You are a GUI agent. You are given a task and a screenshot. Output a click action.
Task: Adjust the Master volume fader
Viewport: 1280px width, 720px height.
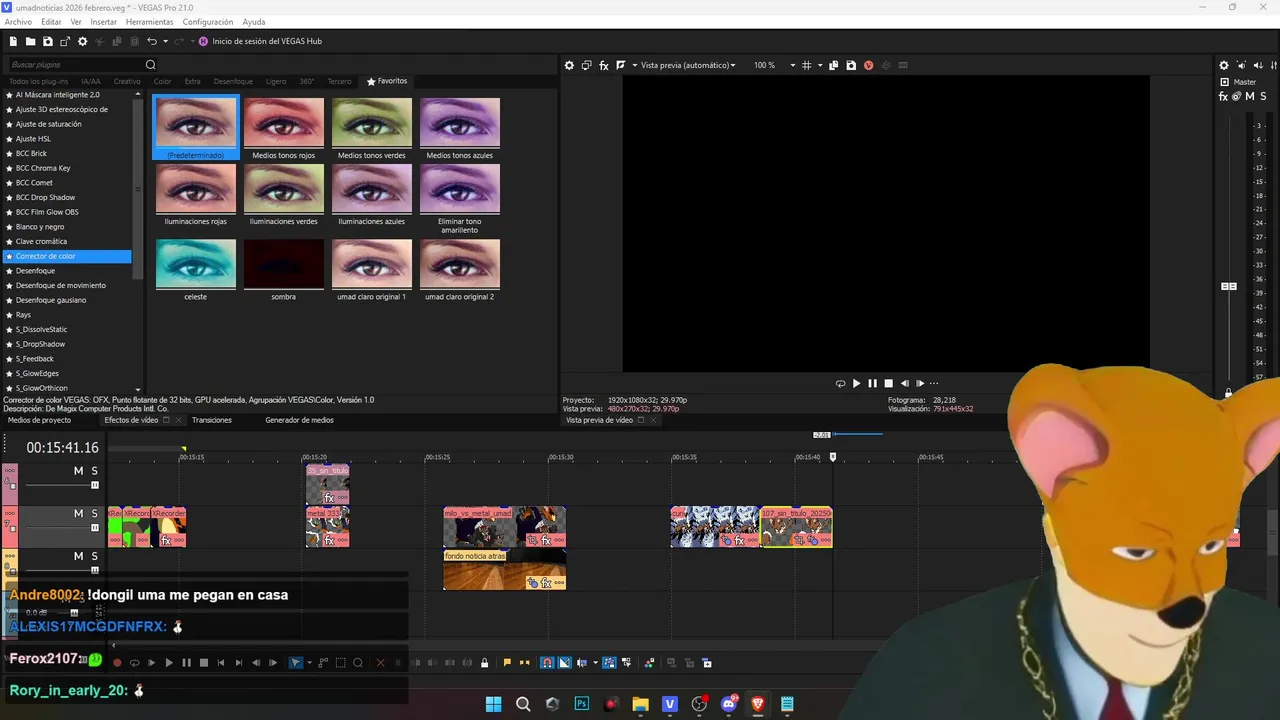(x=1229, y=286)
